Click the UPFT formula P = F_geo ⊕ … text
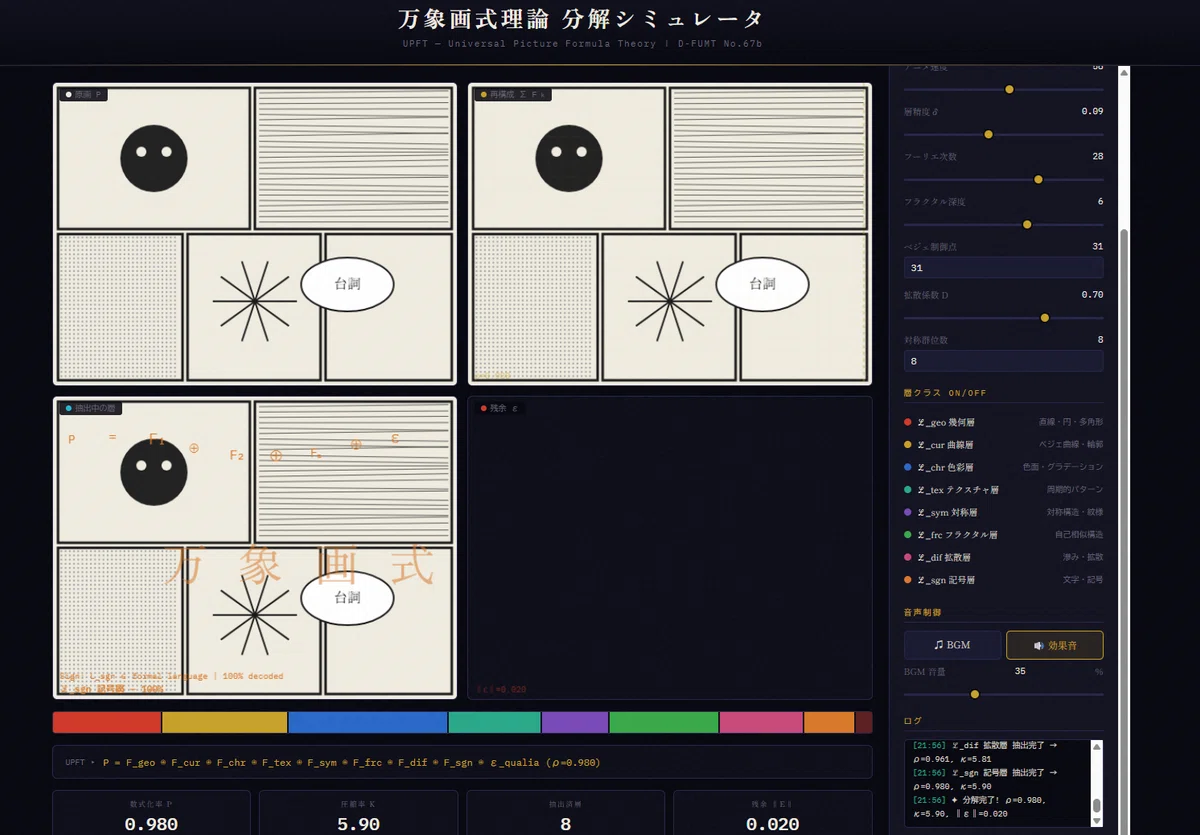Screen dimensions: 1200x835 pyautogui.click(x=351, y=762)
